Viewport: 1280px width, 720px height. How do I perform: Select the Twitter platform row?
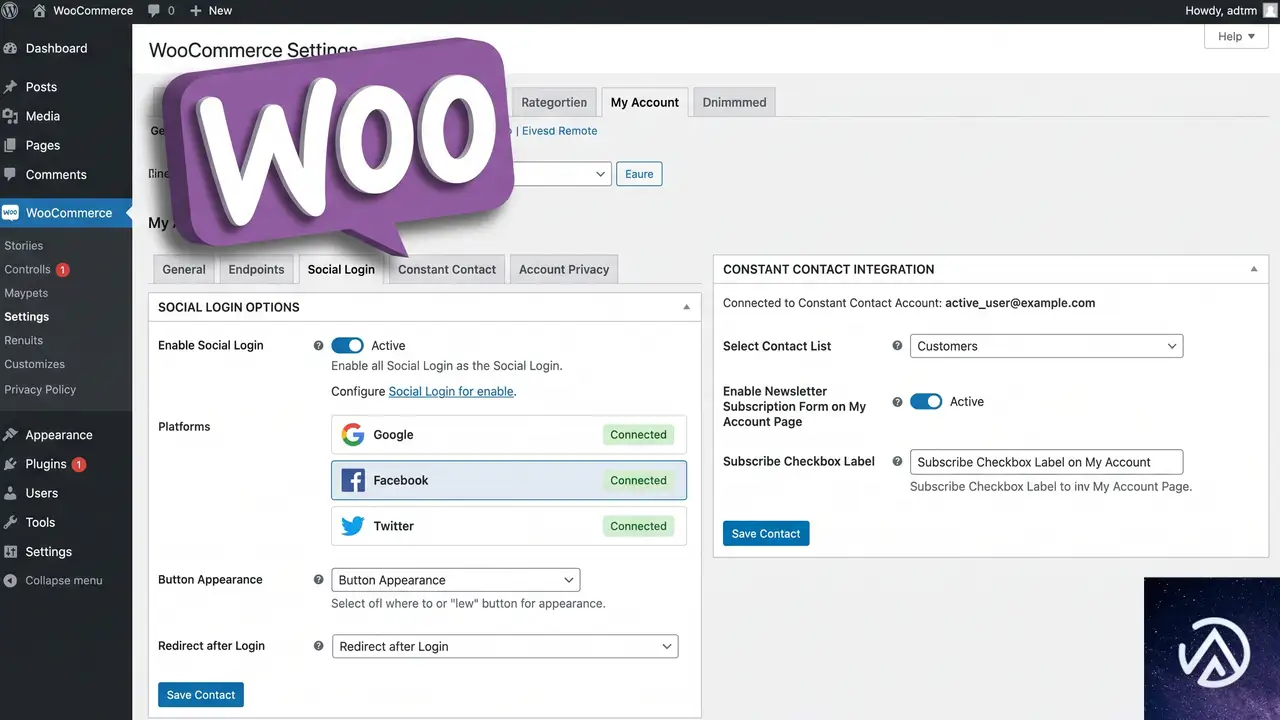click(509, 526)
